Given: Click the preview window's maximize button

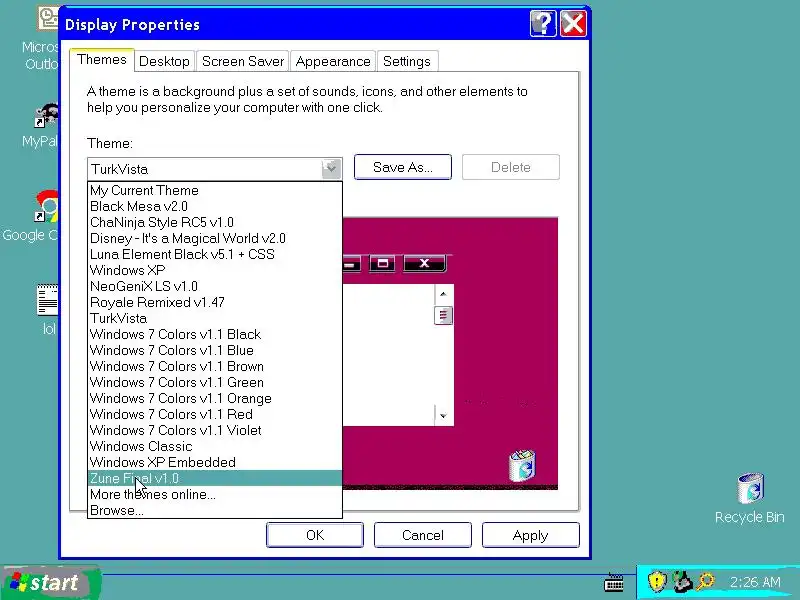Looking at the screenshot, I should click(383, 263).
